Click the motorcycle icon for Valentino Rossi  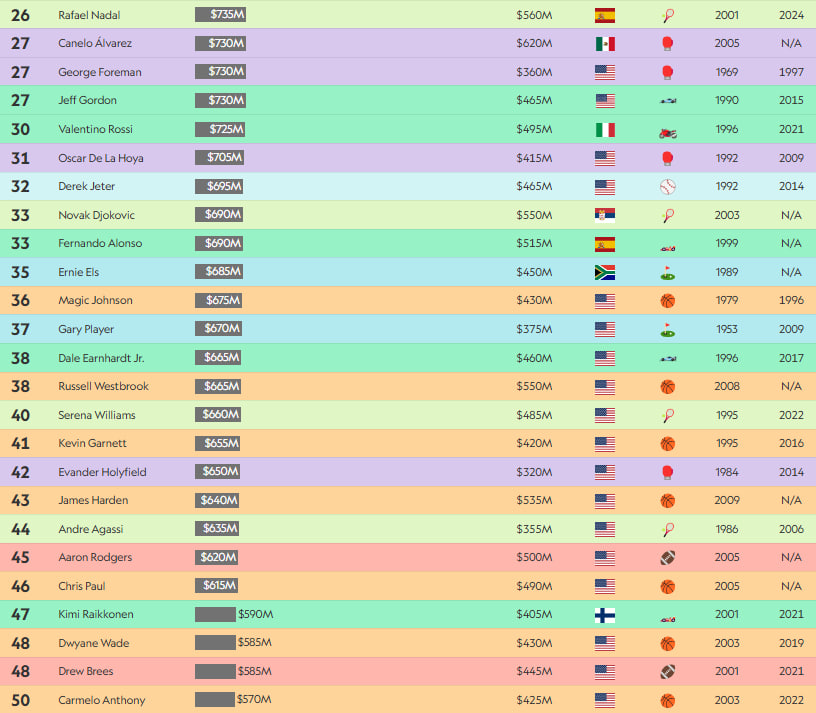[667, 130]
